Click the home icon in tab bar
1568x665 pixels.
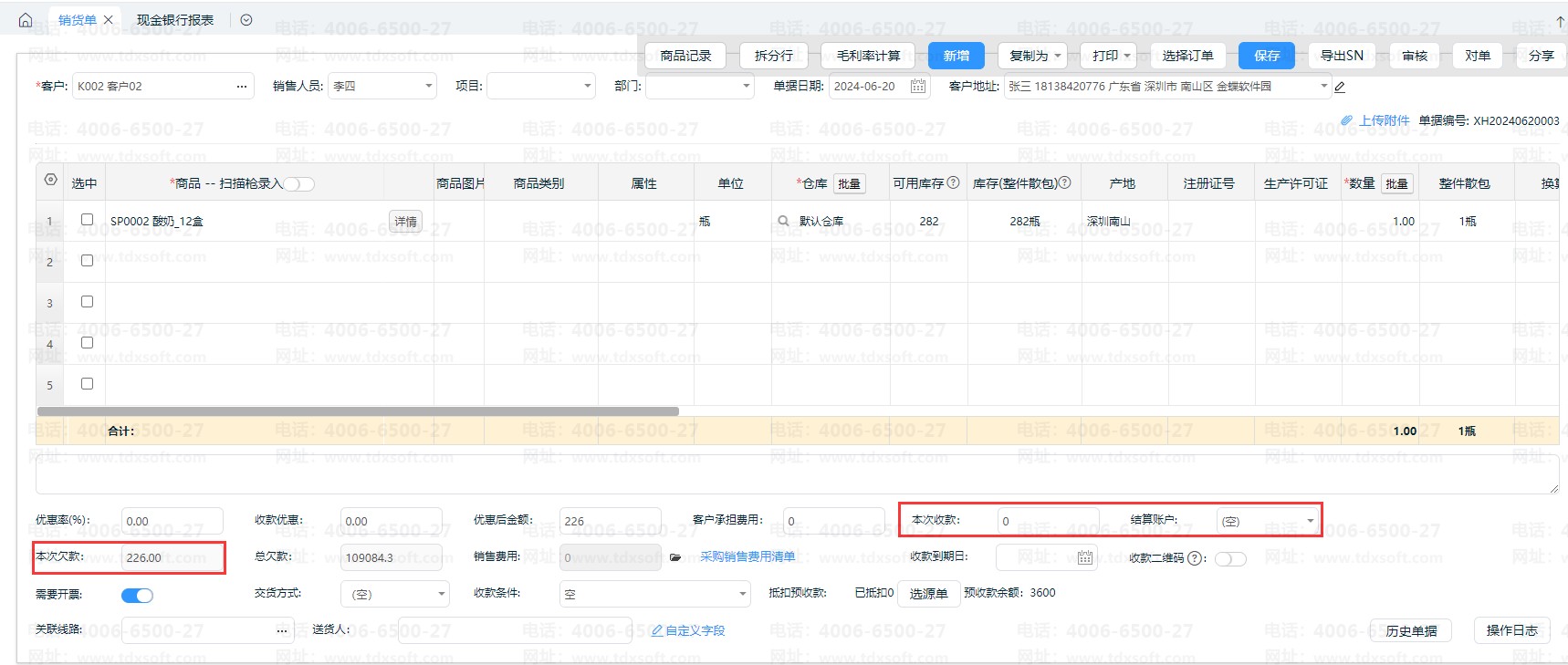click(26, 20)
